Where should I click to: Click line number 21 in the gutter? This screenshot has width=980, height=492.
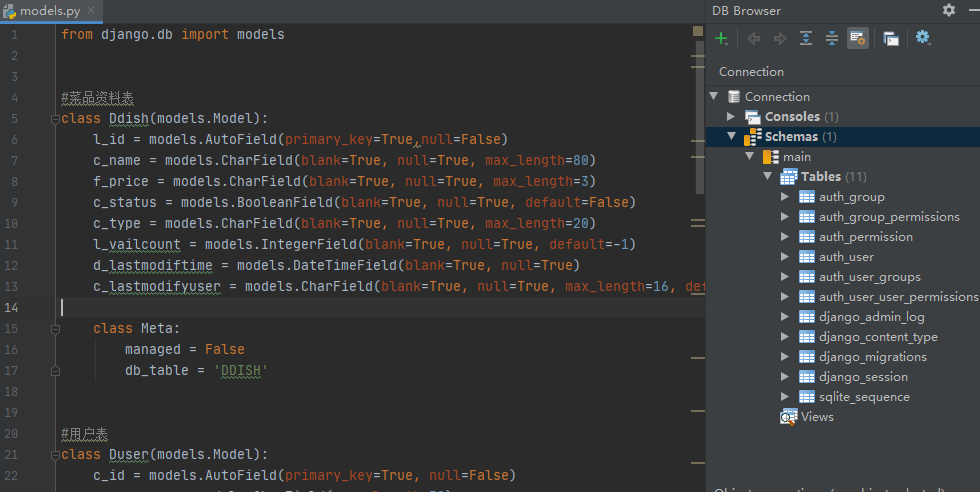pos(11,454)
